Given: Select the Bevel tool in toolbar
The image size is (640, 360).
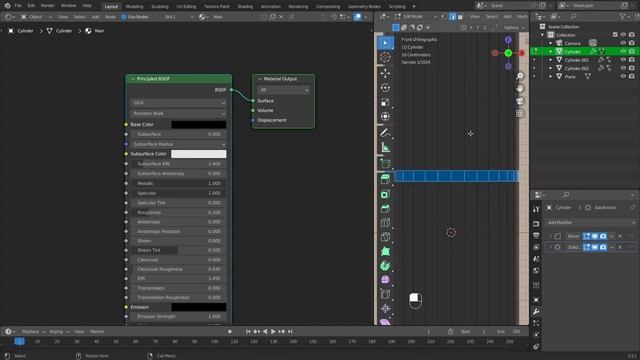Looking at the screenshot, I should [x=385, y=209].
